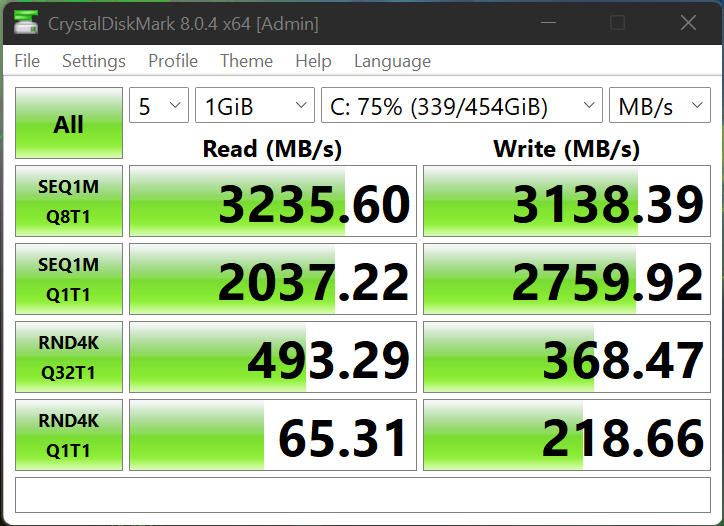
Task: Click the RND4K Q32T1 write value 368.47
Action: pos(567,357)
